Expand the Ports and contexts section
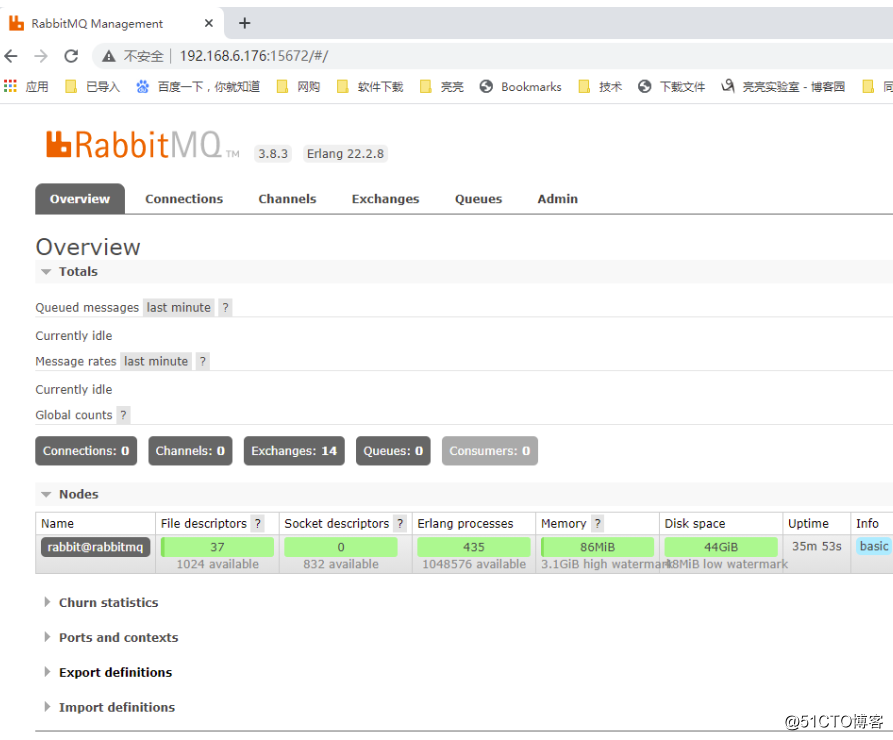 (x=118, y=637)
